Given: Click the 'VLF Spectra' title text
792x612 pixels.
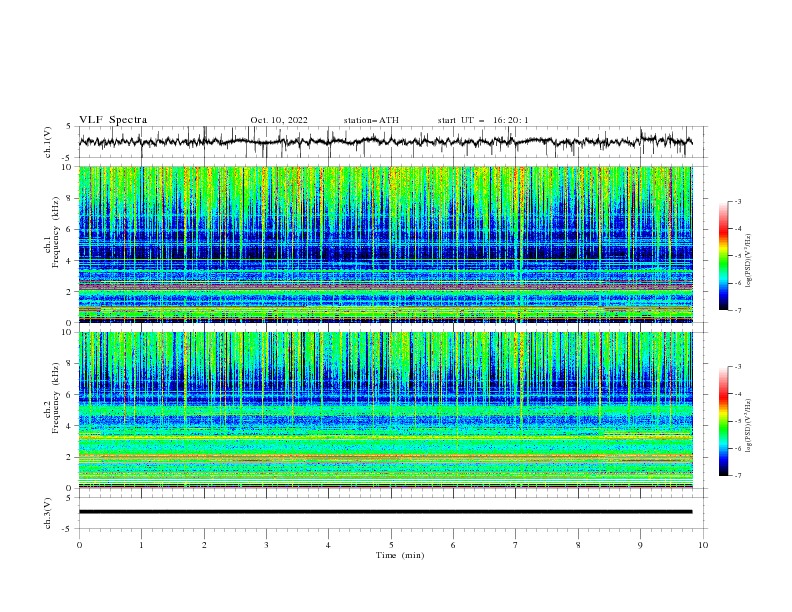Looking at the screenshot, I should 113,120.
